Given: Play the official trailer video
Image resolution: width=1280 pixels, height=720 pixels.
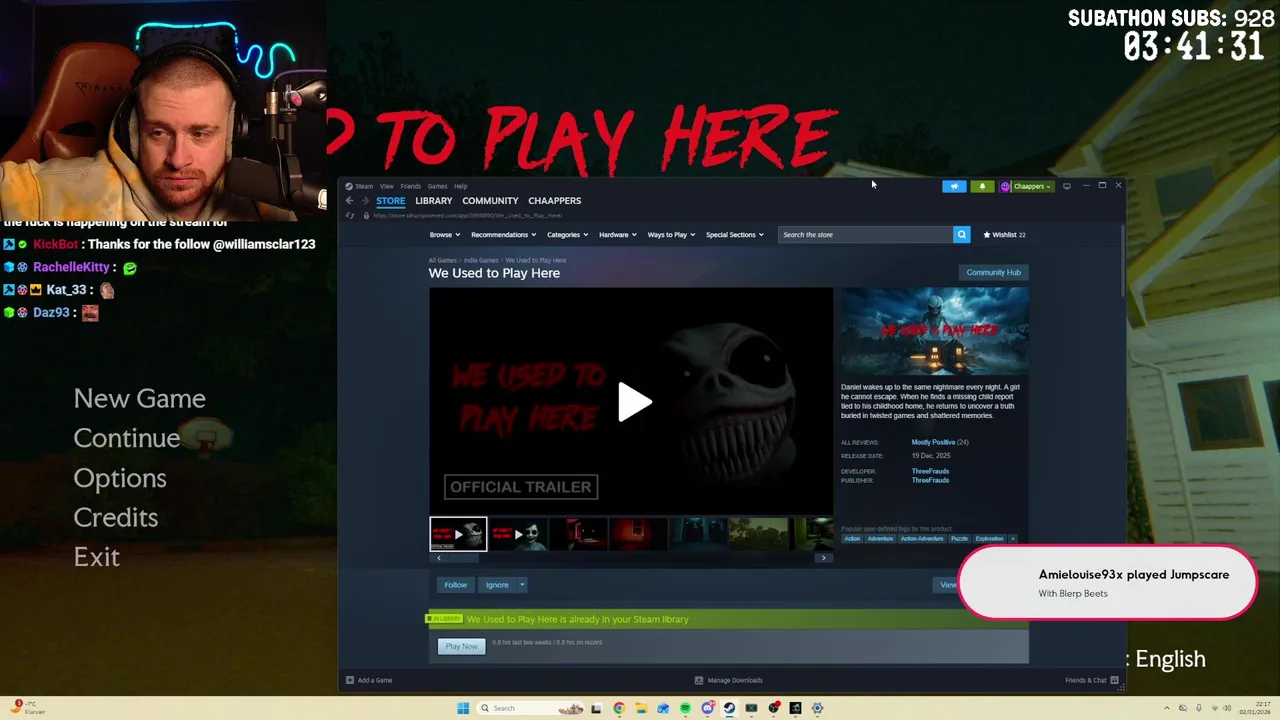Looking at the screenshot, I should pos(634,402).
